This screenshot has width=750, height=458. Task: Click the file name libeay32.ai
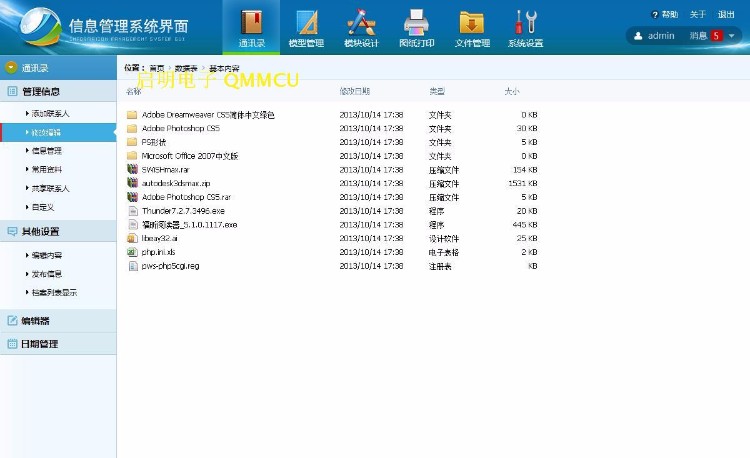tap(160, 238)
